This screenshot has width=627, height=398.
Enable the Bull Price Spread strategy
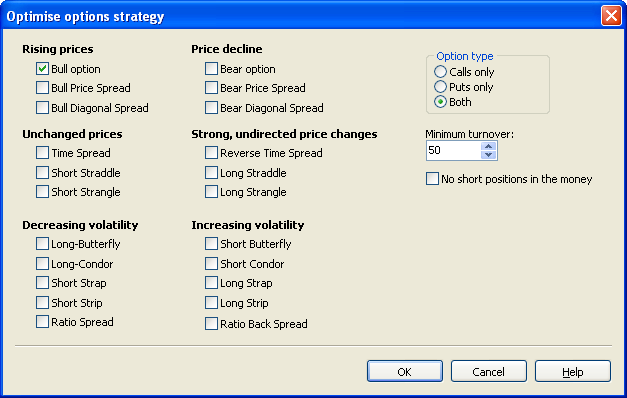42,88
